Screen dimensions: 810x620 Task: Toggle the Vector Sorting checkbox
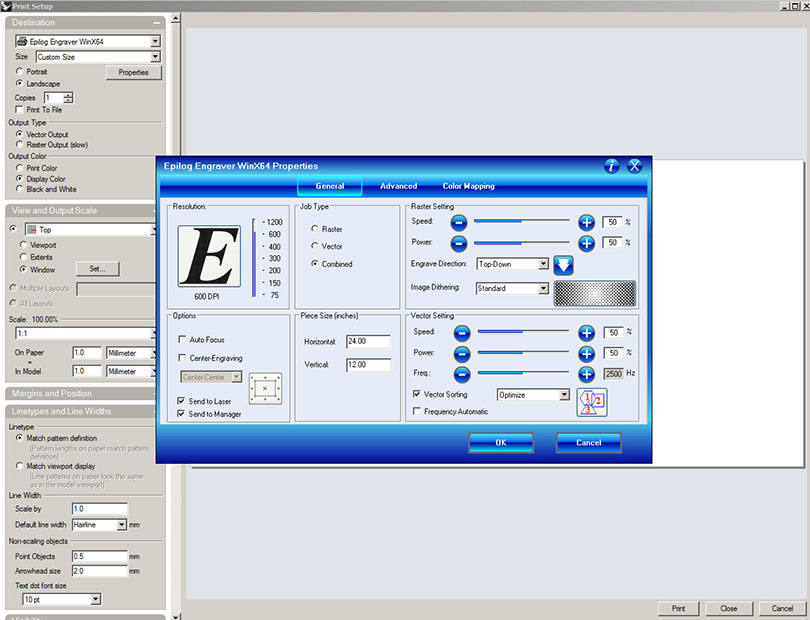(x=416, y=394)
